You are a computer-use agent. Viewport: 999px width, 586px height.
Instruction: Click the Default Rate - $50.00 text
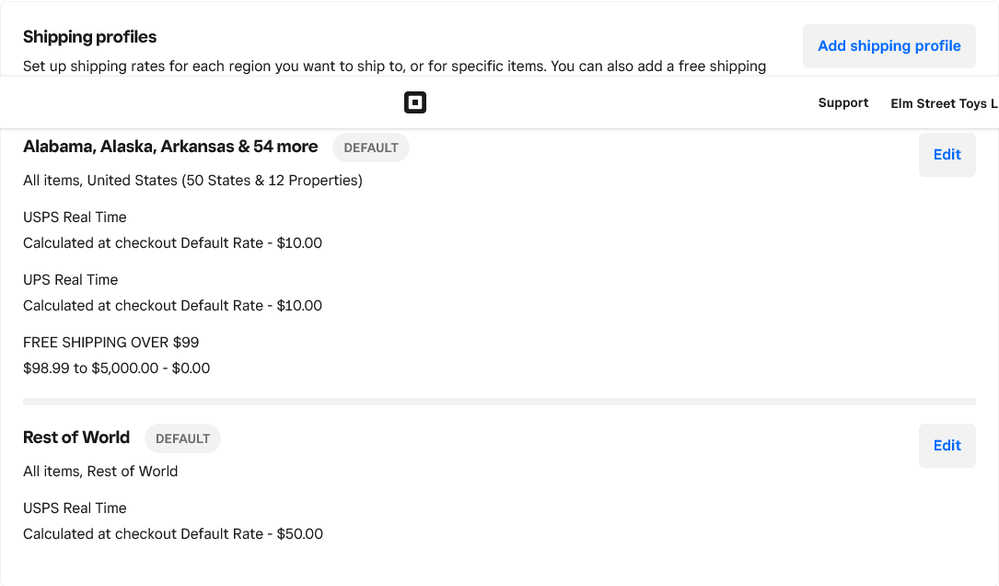(172, 533)
